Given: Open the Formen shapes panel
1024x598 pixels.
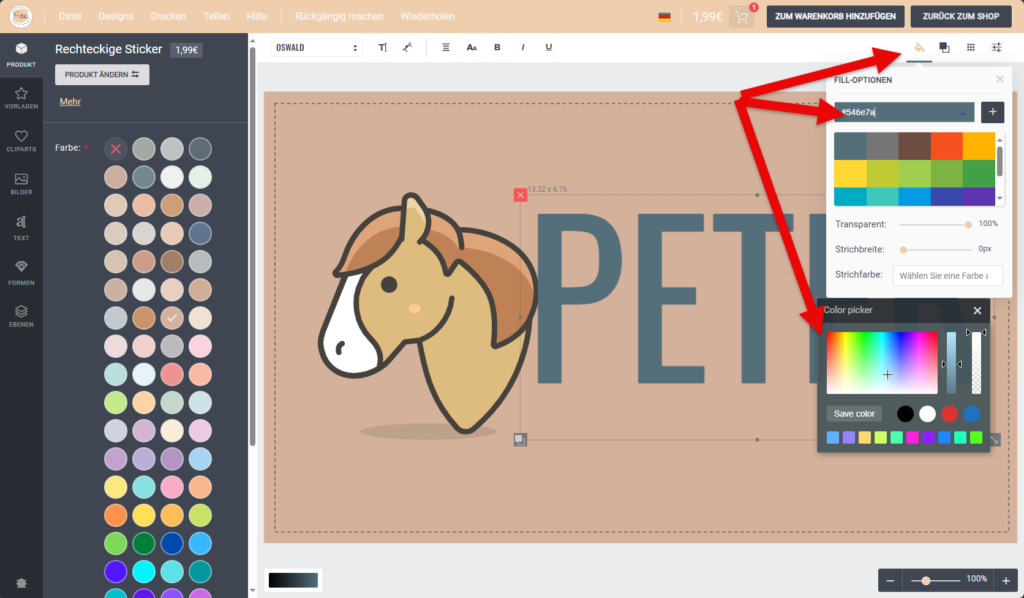Looking at the screenshot, I should coord(21,271).
